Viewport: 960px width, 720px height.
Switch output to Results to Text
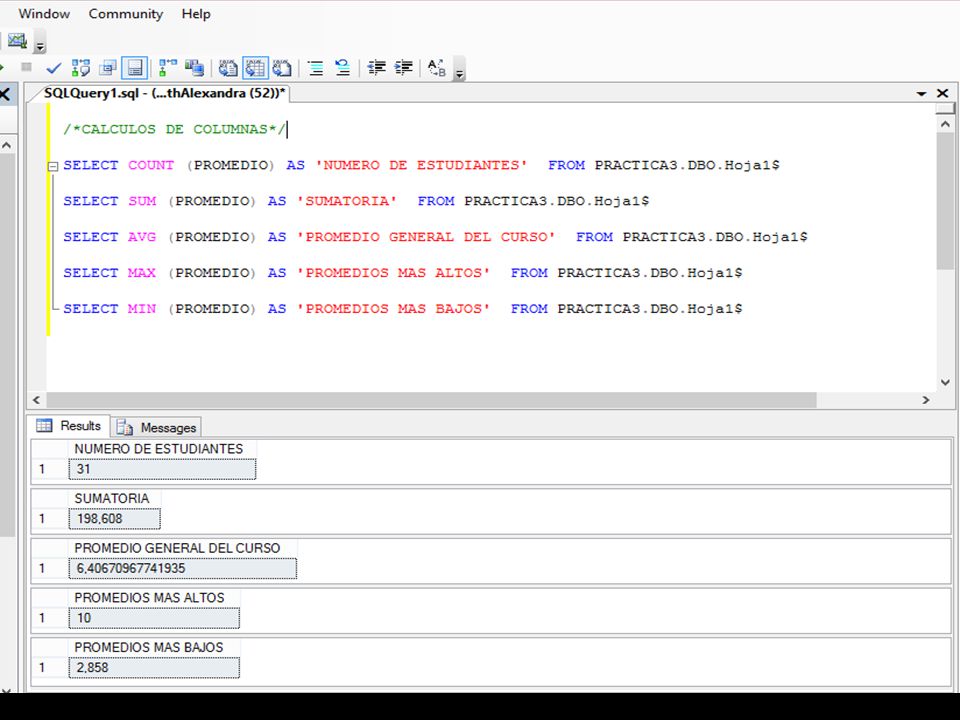(x=228, y=68)
